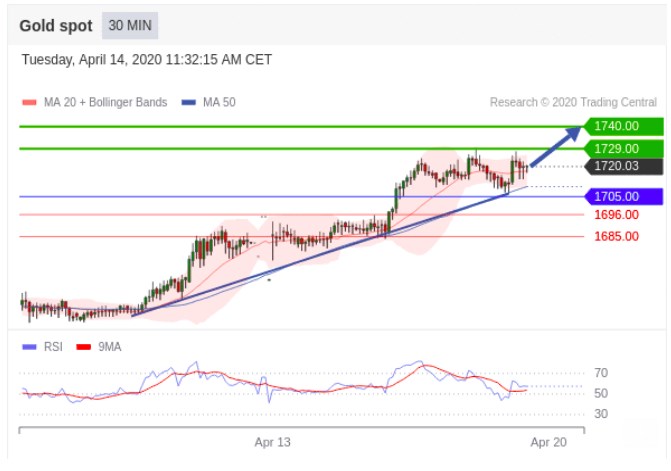This screenshot has width=671, height=471.
Task: Click the 1685.00 red support label
Action: [616, 236]
